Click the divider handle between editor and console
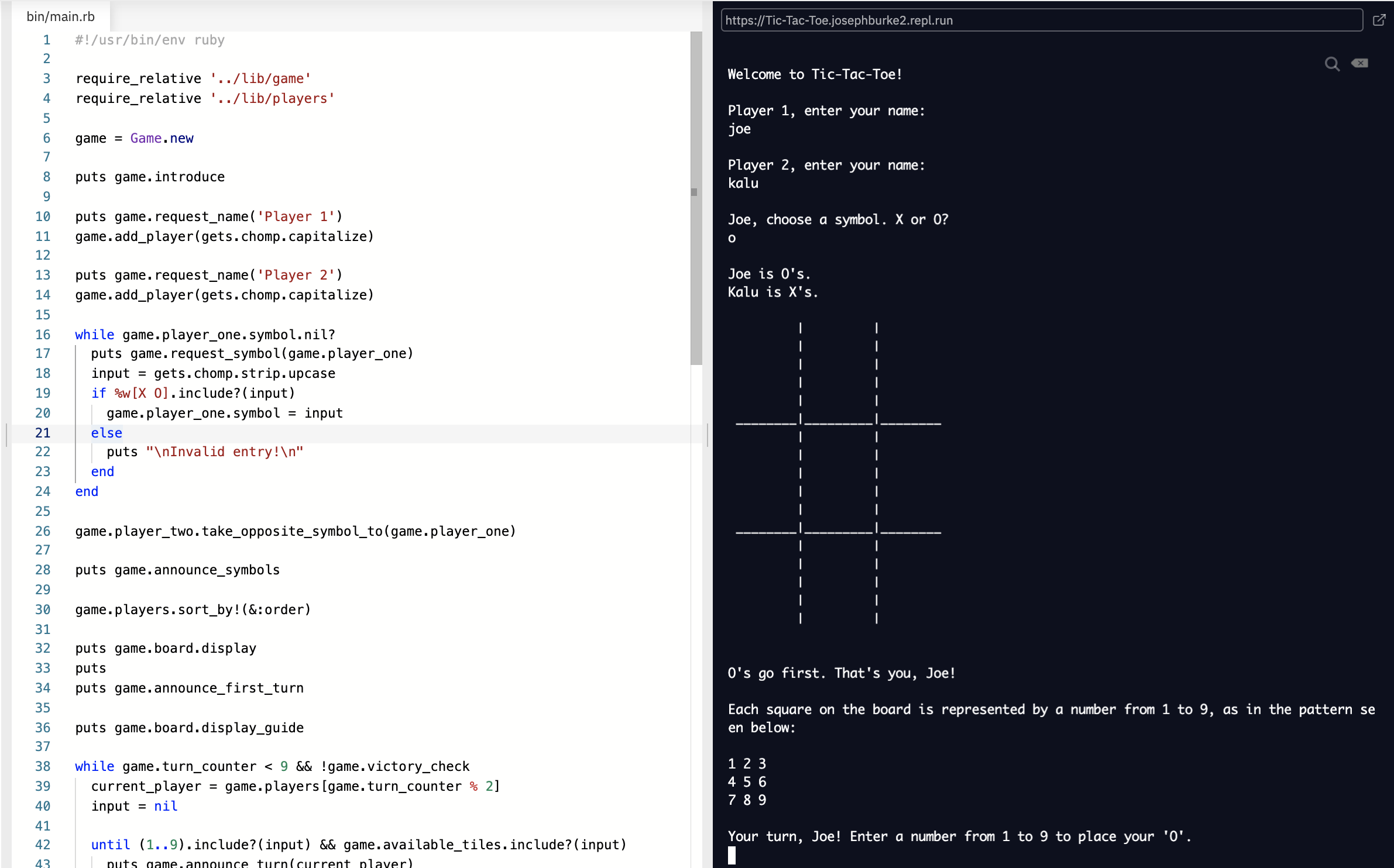 [x=708, y=435]
